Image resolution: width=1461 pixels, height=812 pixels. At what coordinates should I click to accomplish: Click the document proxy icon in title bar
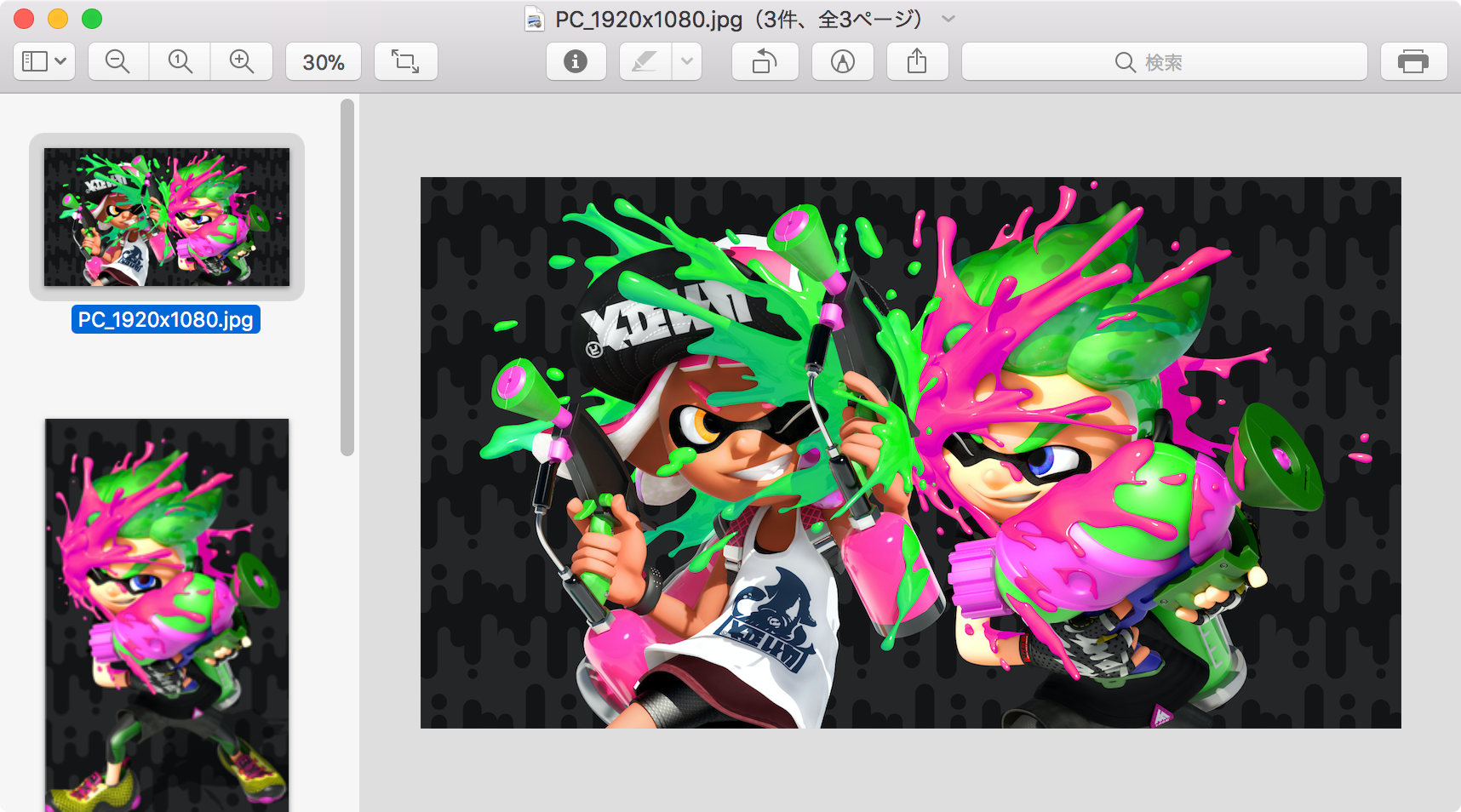pos(534,19)
